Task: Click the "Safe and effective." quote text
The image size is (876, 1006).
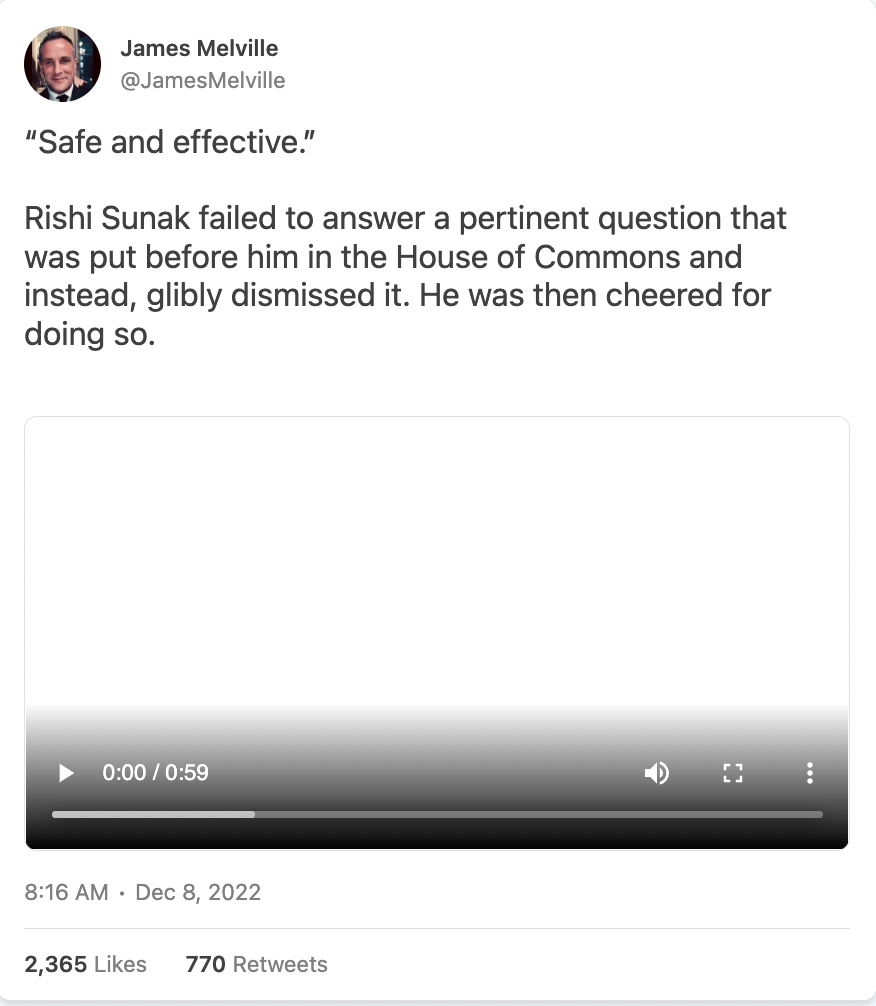Action: (170, 143)
